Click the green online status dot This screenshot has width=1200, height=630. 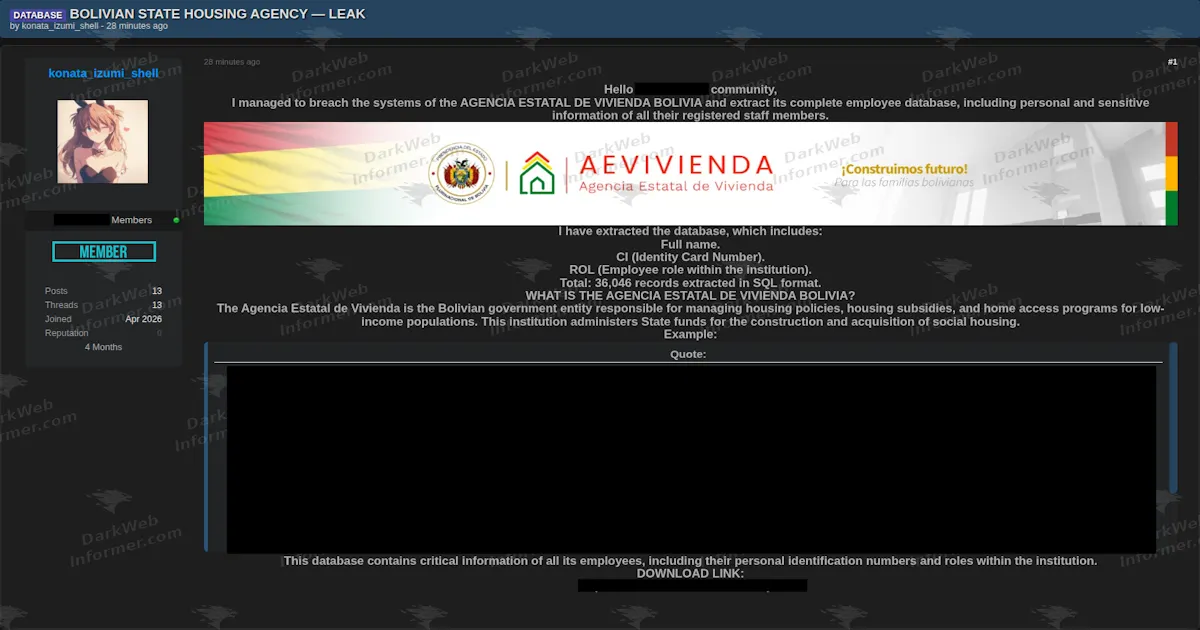176,220
